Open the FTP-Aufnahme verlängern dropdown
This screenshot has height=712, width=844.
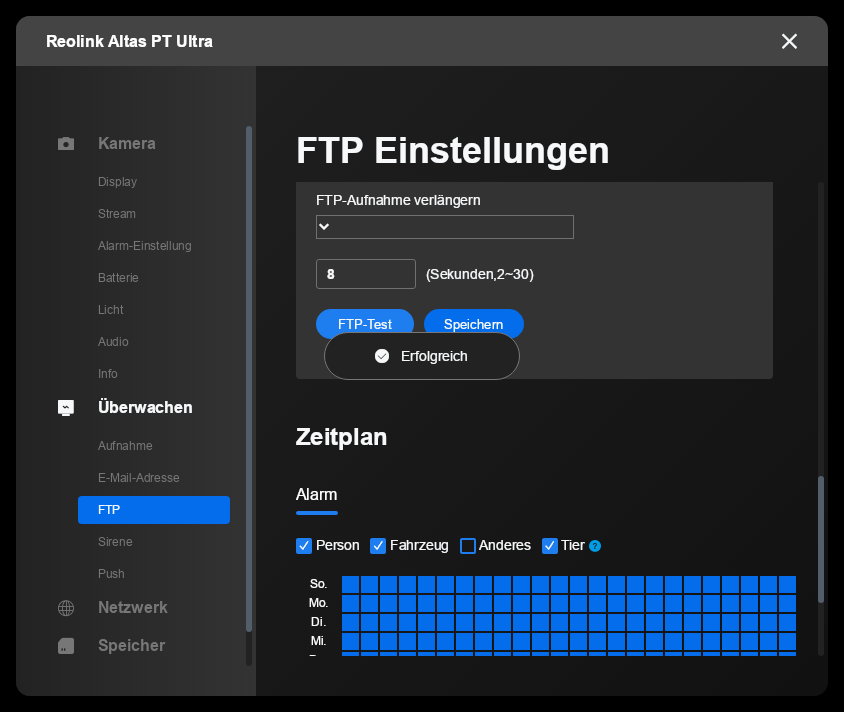click(445, 227)
